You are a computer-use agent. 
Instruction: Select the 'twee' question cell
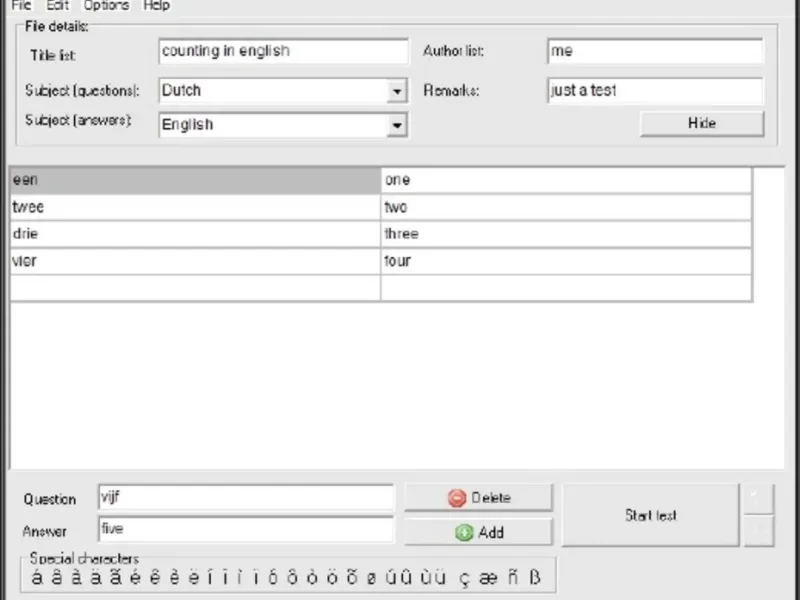point(195,207)
